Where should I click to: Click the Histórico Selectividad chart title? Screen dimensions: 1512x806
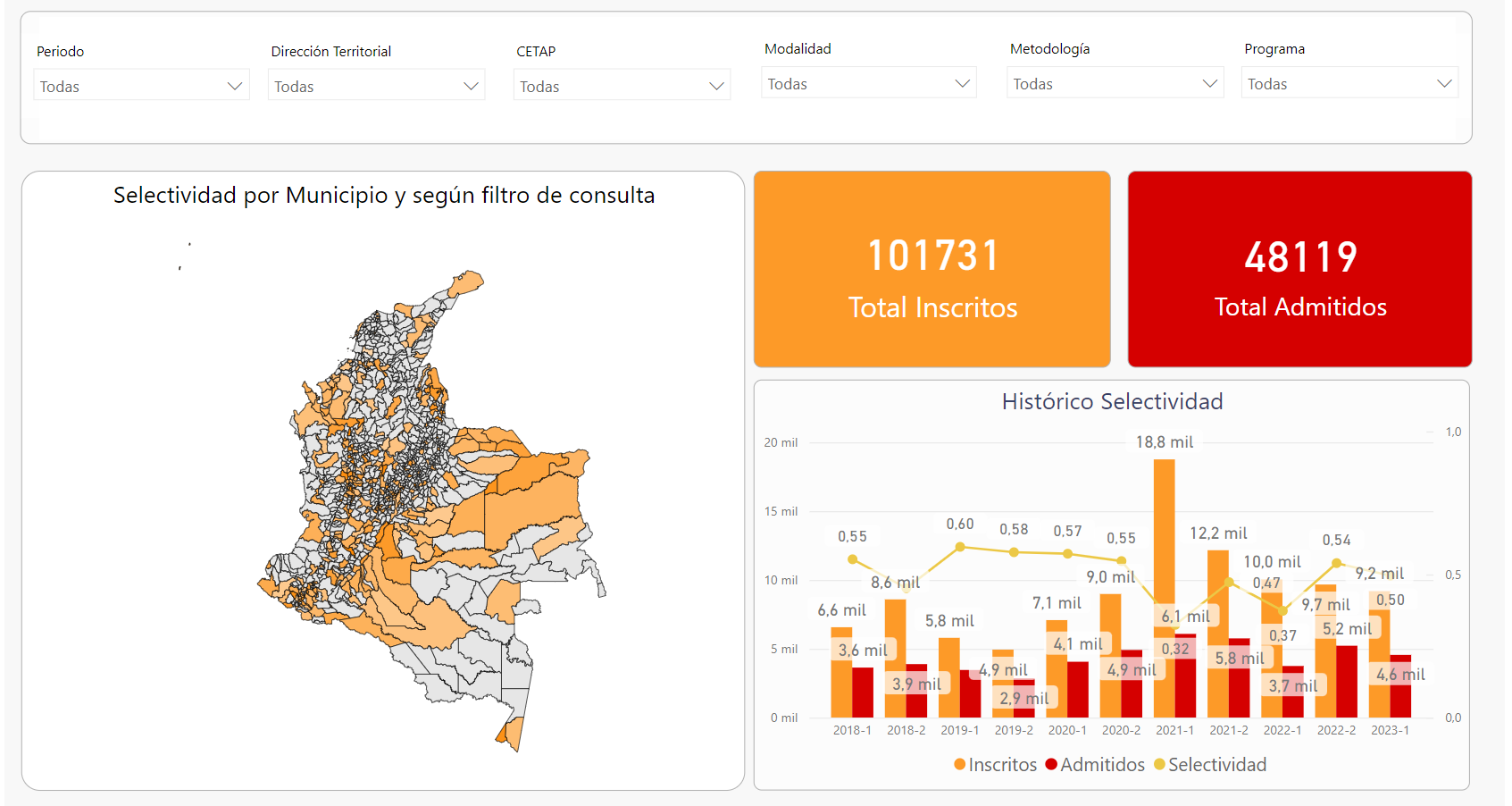point(1112,402)
